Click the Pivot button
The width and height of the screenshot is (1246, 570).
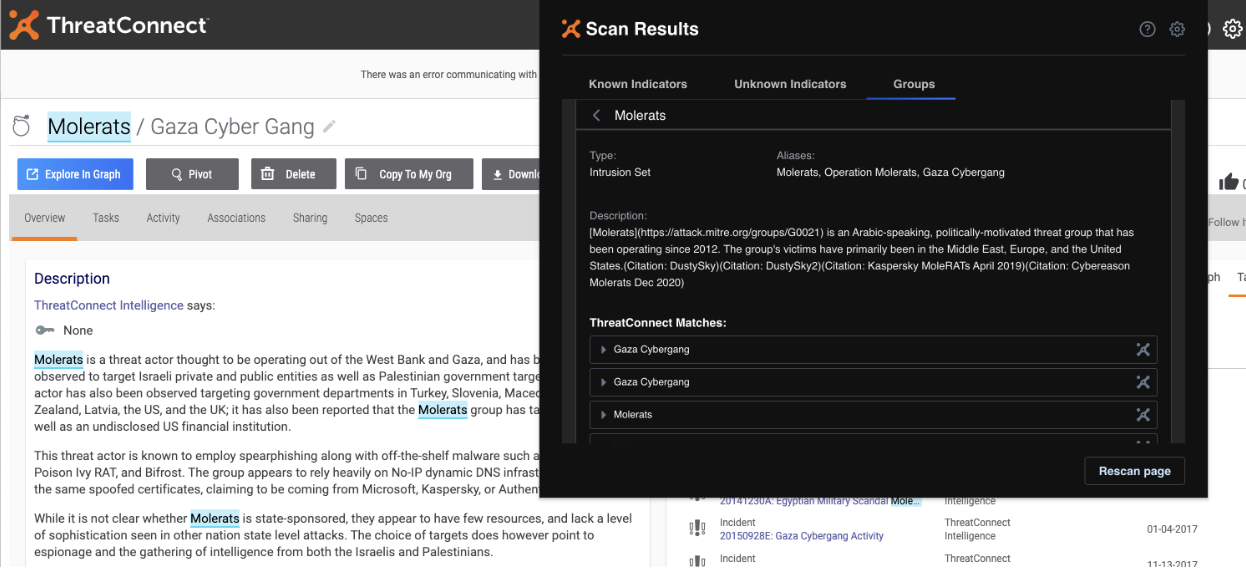click(x=192, y=174)
